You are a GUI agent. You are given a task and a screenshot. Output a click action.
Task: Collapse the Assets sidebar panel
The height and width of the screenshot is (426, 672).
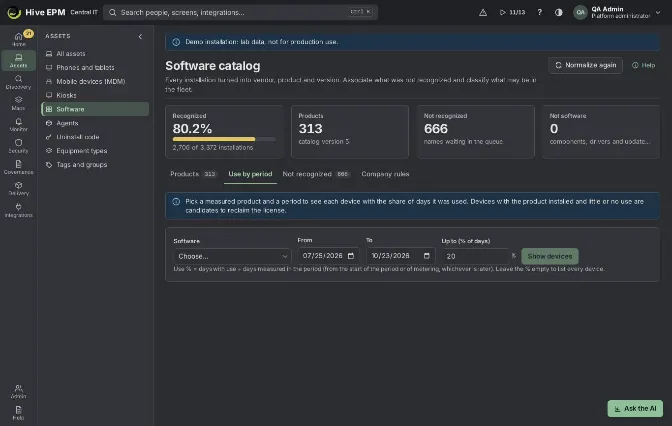tap(140, 36)
